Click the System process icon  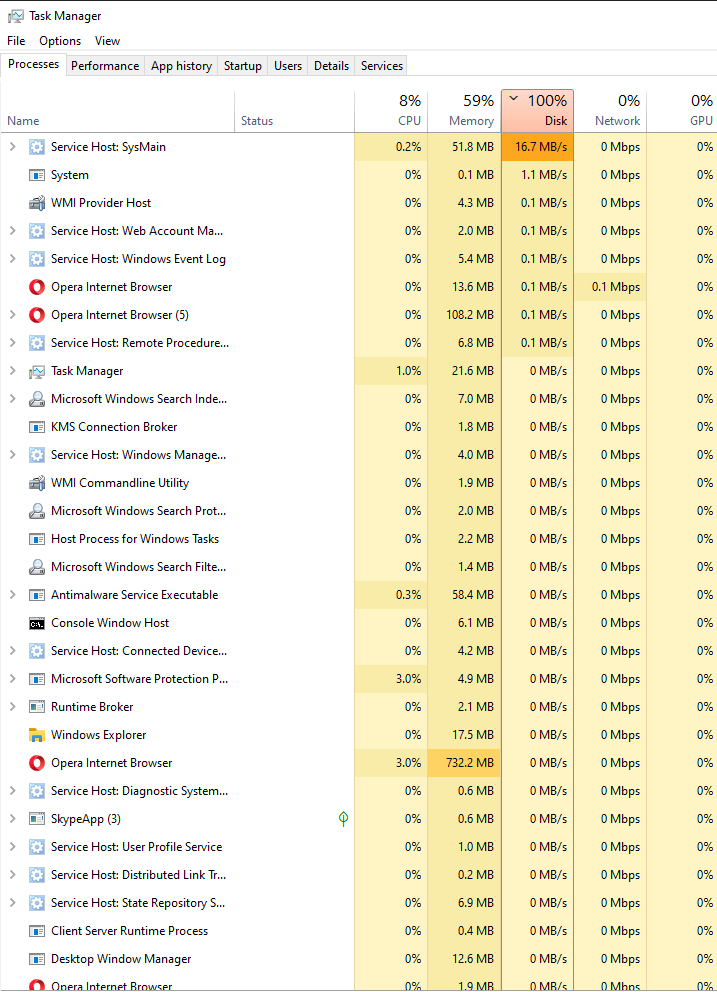[37, 175]
